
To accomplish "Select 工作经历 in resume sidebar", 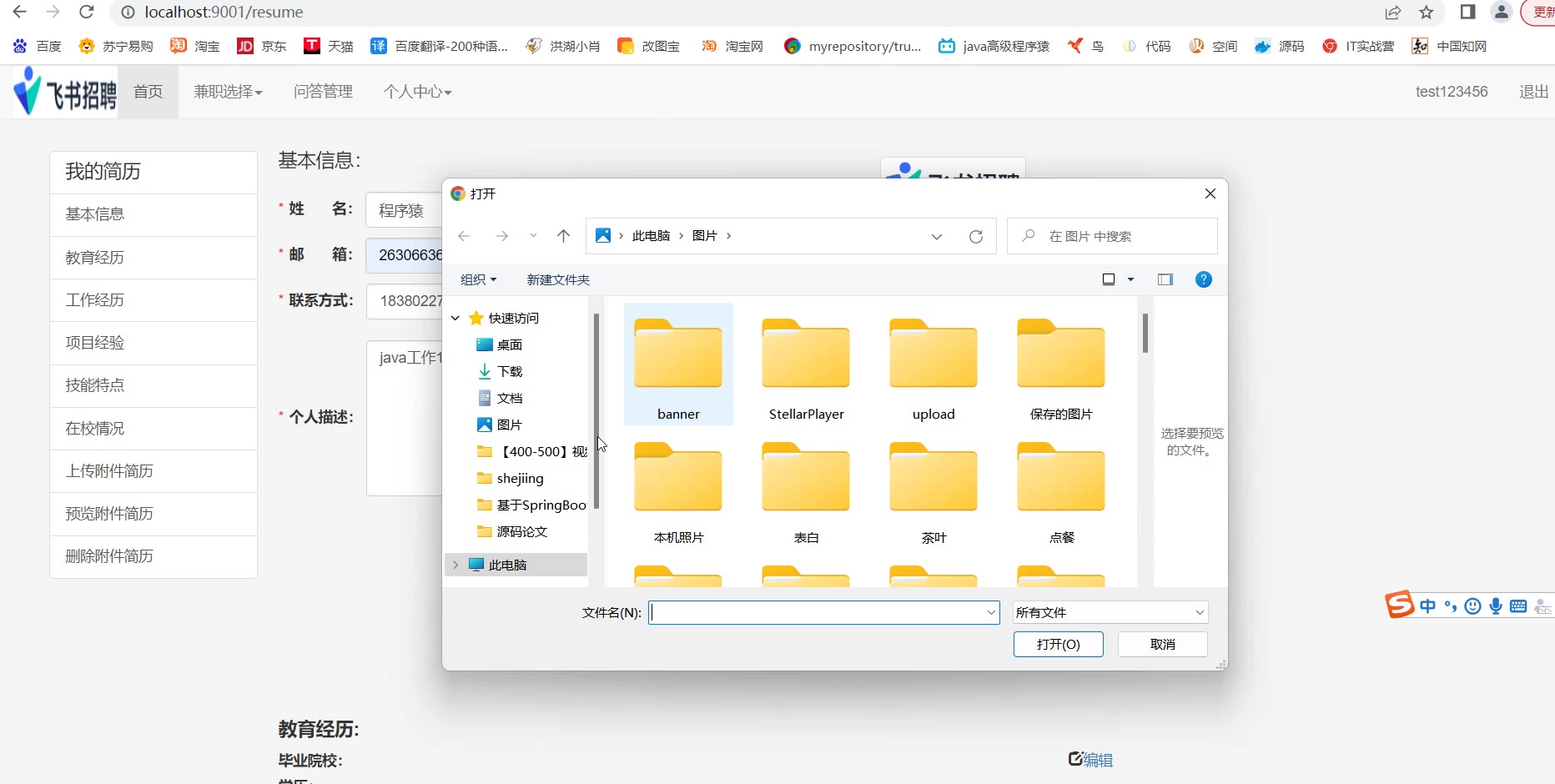I will tap(153, 300).
